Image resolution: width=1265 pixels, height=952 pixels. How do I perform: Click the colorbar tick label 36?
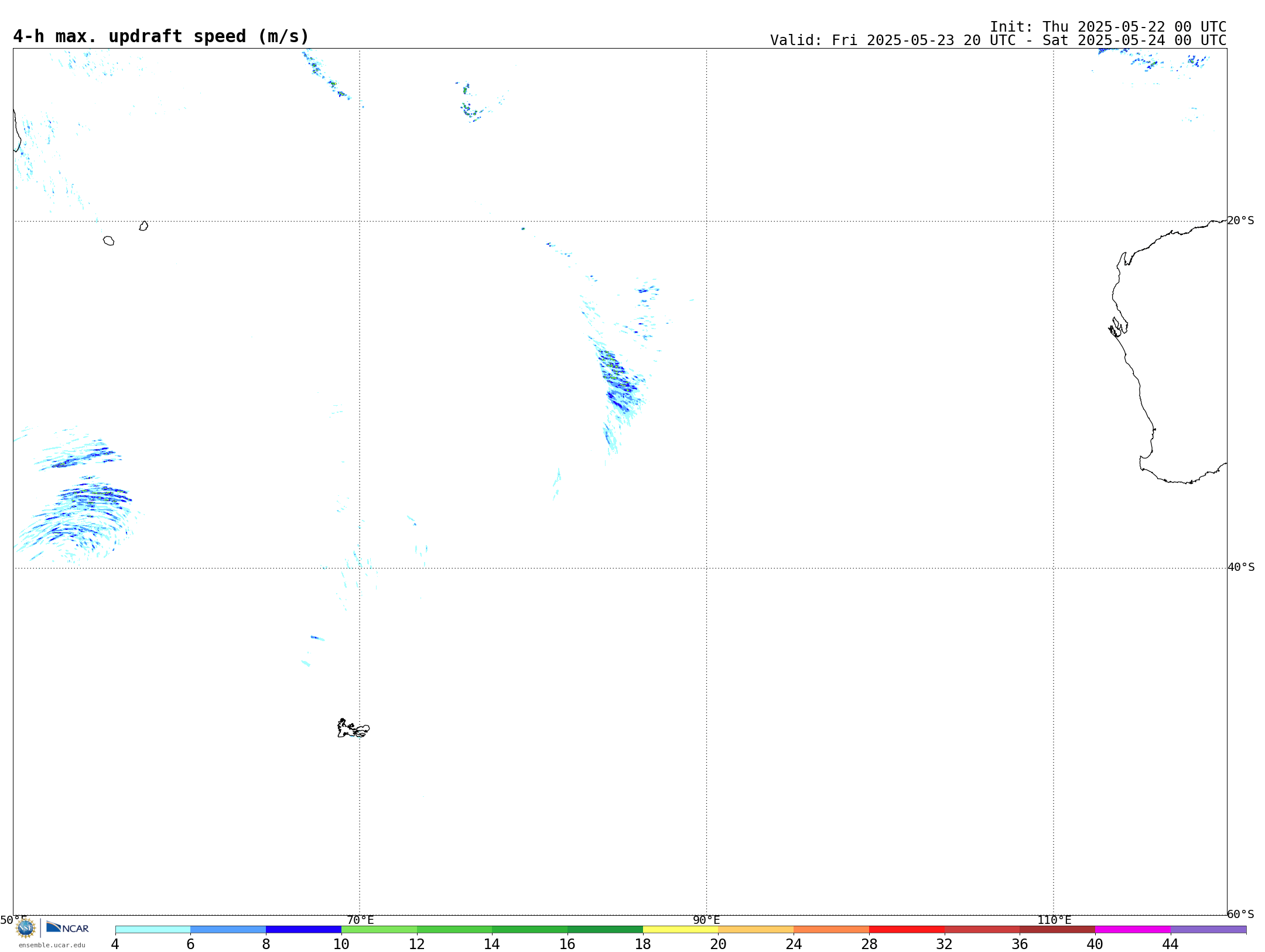1020,944
